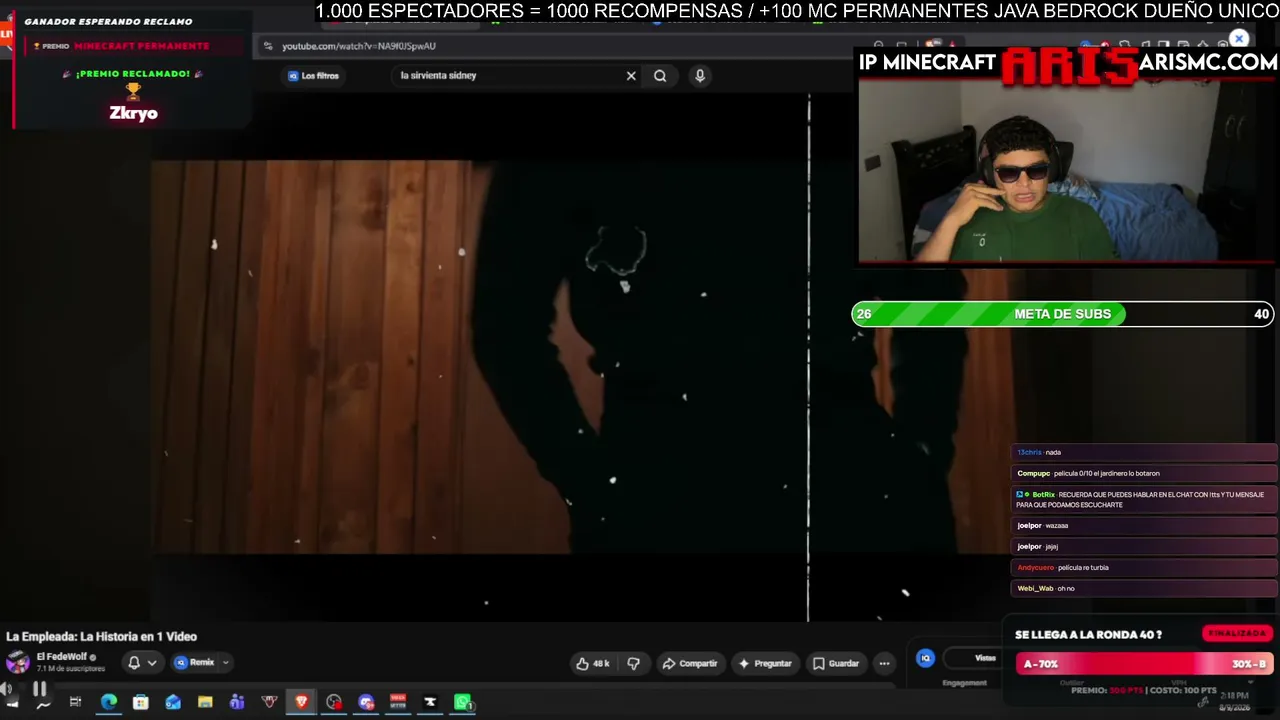Screen dimensions: 1280x720
Task: Open the Mail app from the taskbar
Action: click(x=172, y=702)
